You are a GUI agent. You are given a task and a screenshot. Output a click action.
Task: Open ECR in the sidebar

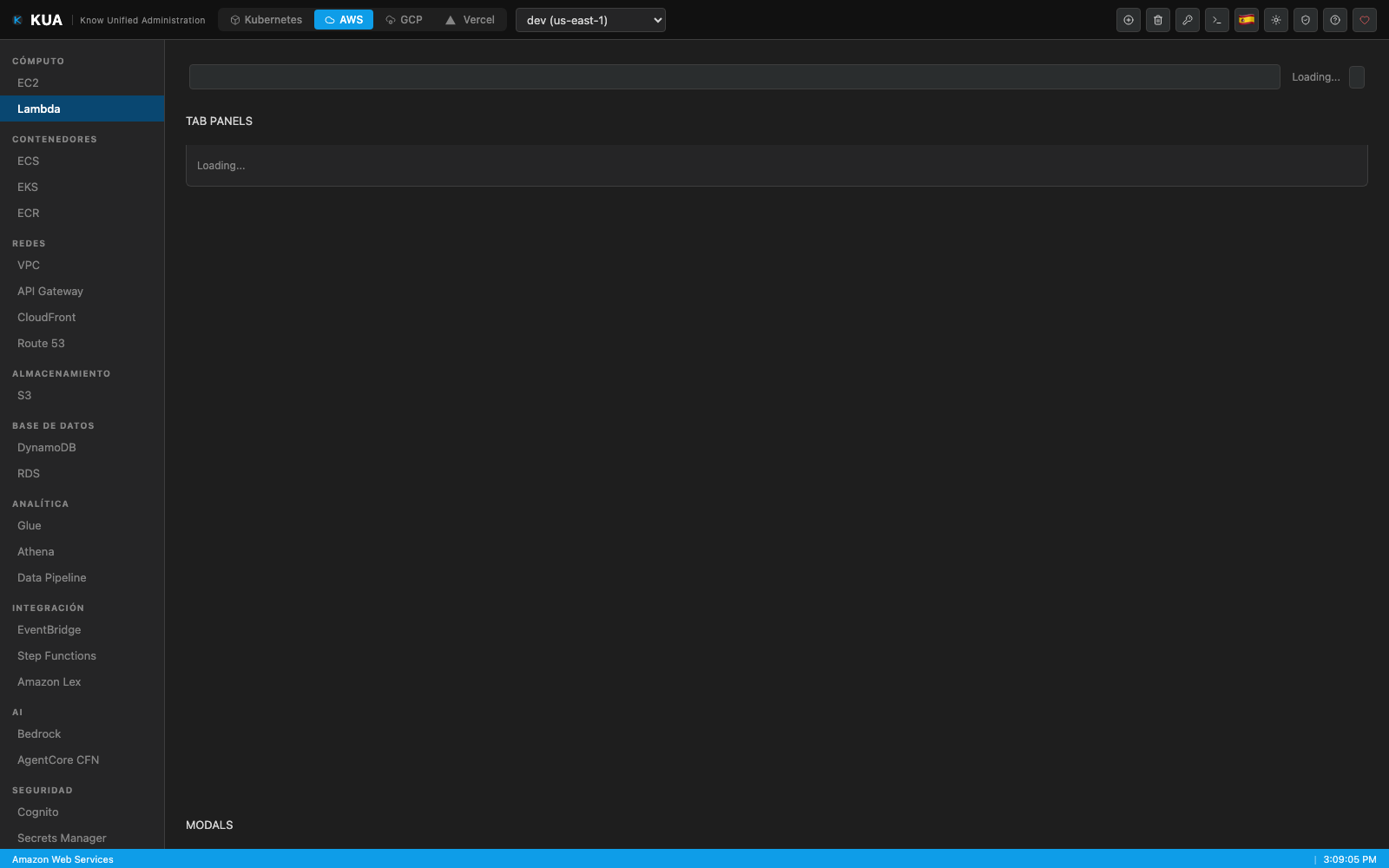click(x=82, y=214)
